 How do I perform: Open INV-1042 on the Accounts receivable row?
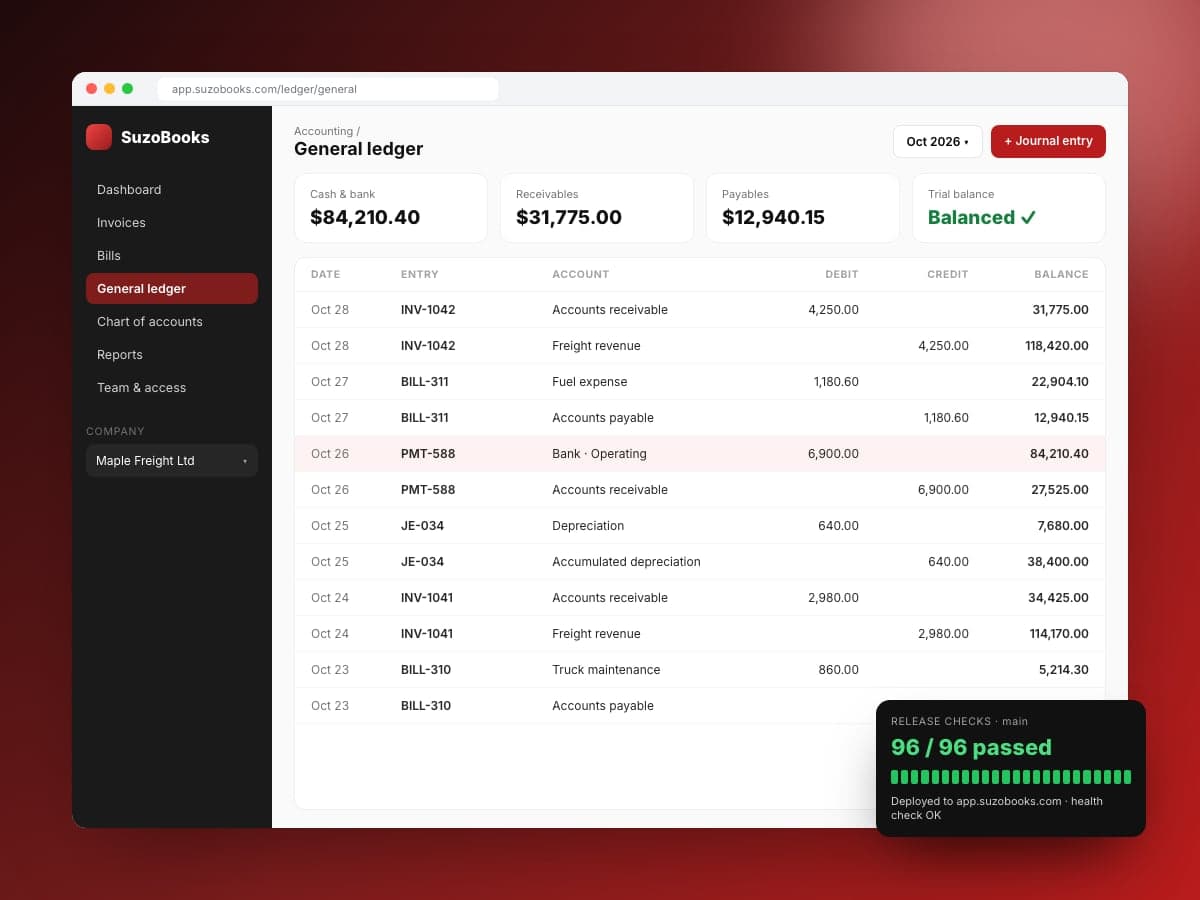(x=428, y=310)
